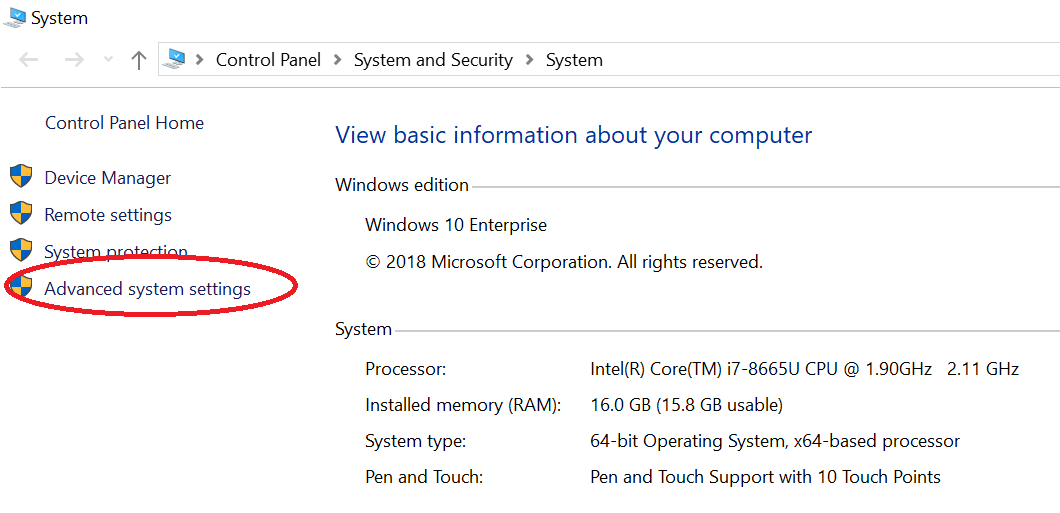Screen dimensions: 1060x513
Task: Go back with the left arrow button
Action: (28, 60)
